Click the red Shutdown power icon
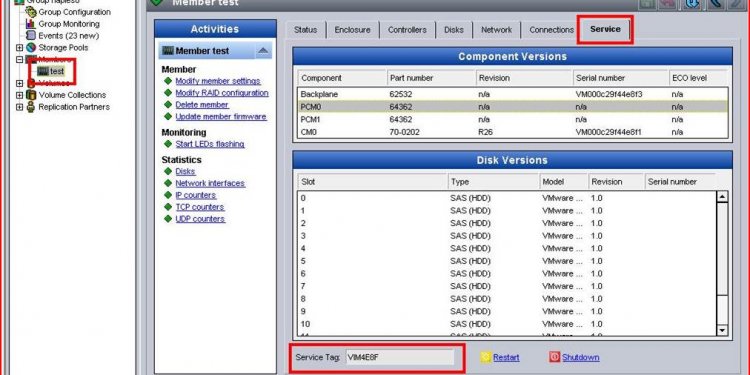Viewport: 750px width, 375px height. (555, 357)
